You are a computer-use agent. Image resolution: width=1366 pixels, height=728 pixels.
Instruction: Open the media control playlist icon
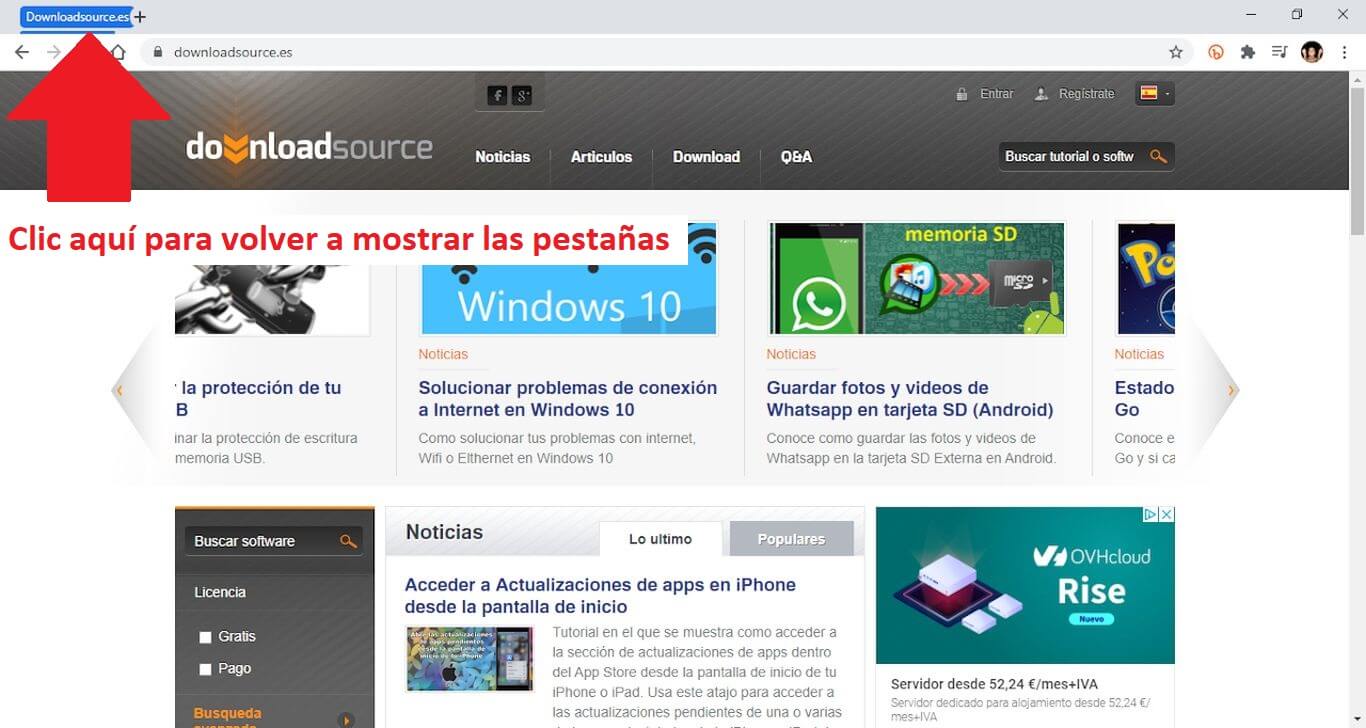pos(1279,52)
